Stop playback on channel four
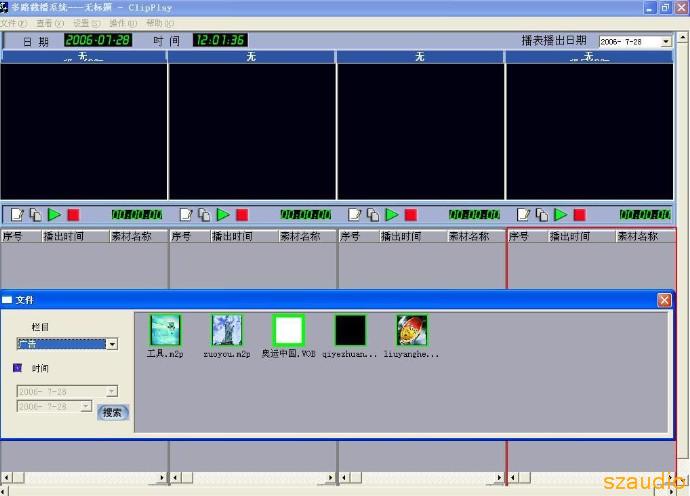690x496 pixels. click(580, 215)
